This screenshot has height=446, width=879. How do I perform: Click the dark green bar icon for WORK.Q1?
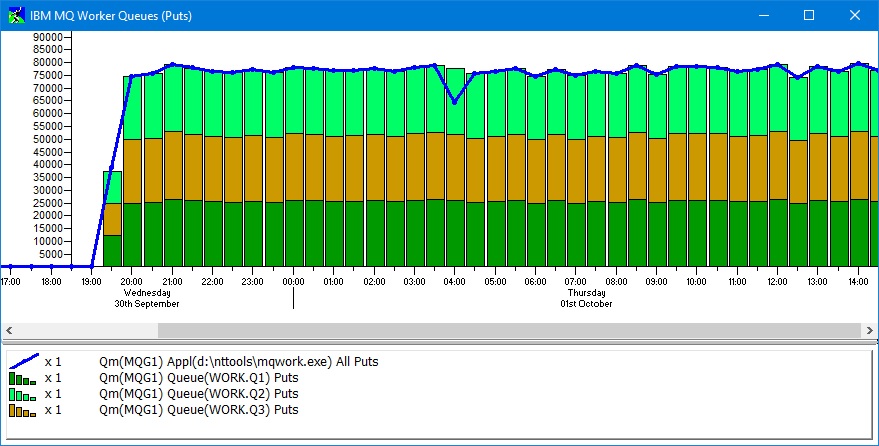[22, 378]
